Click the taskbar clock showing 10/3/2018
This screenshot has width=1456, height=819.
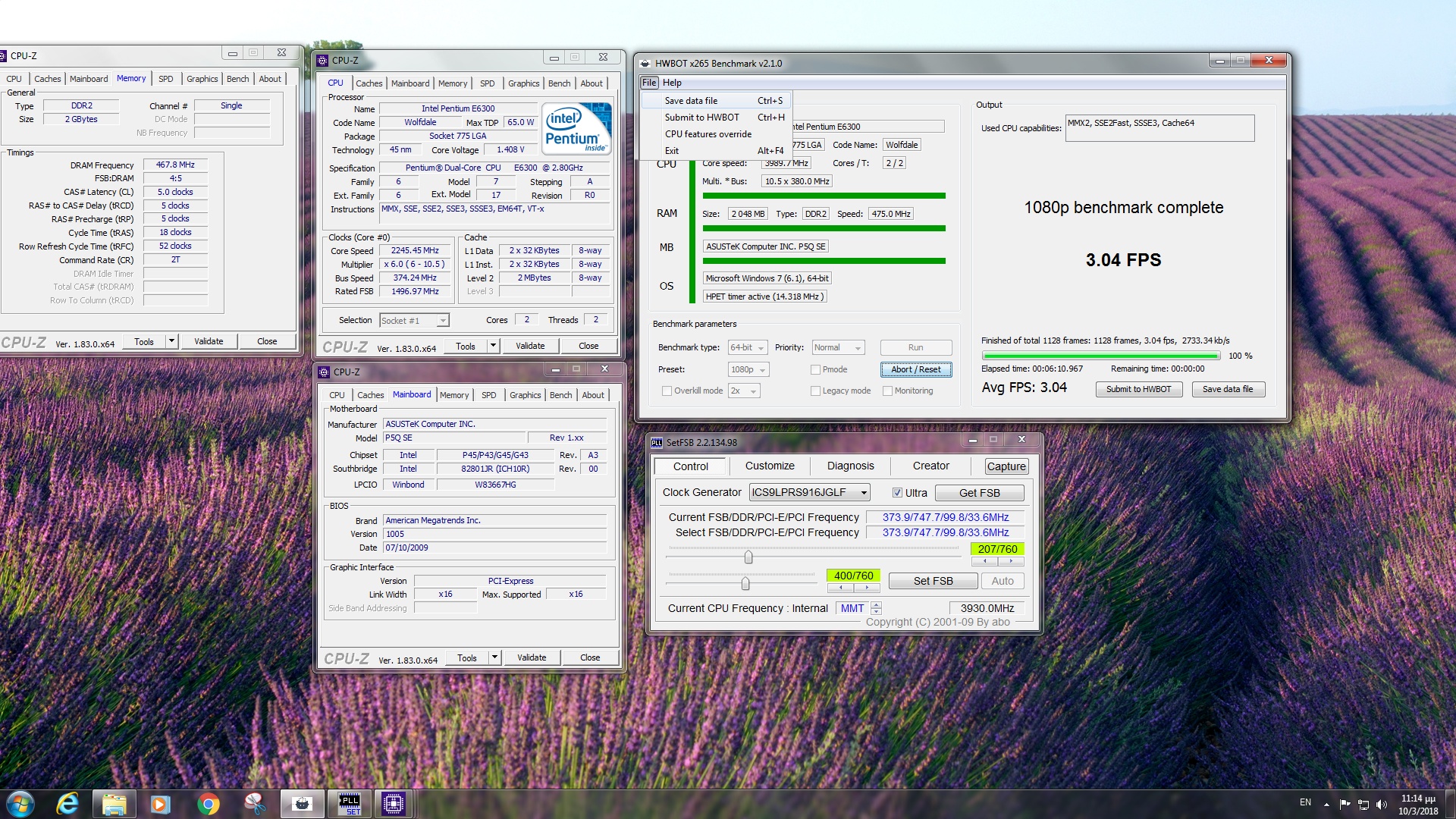point(1418,805)
